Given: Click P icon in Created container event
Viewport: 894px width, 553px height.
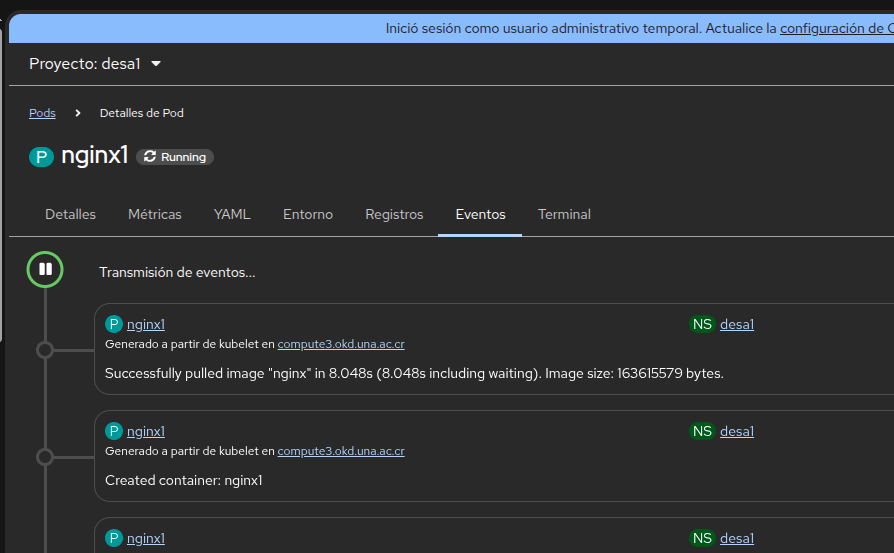Looking at the screenshot, I should coord(114,431).
